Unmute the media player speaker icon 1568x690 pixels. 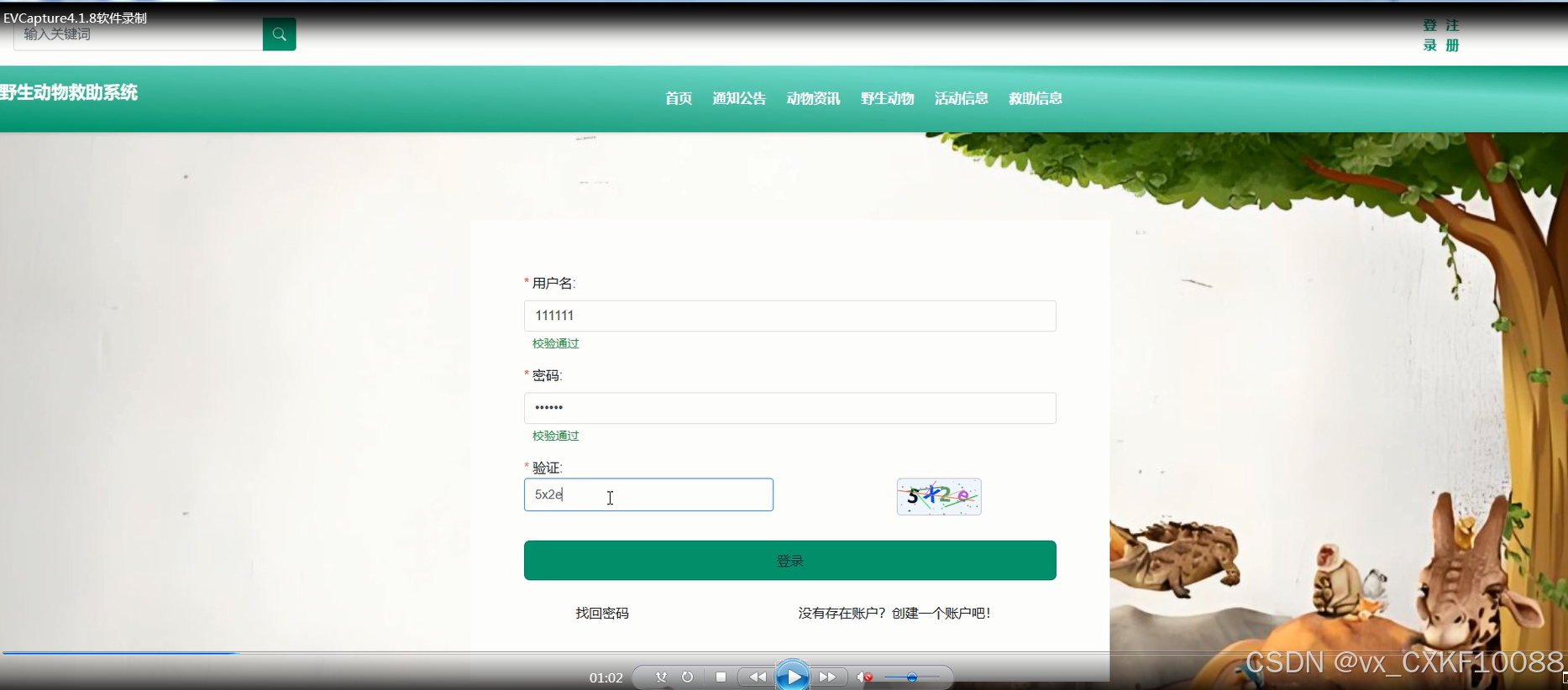click(864, 677)
